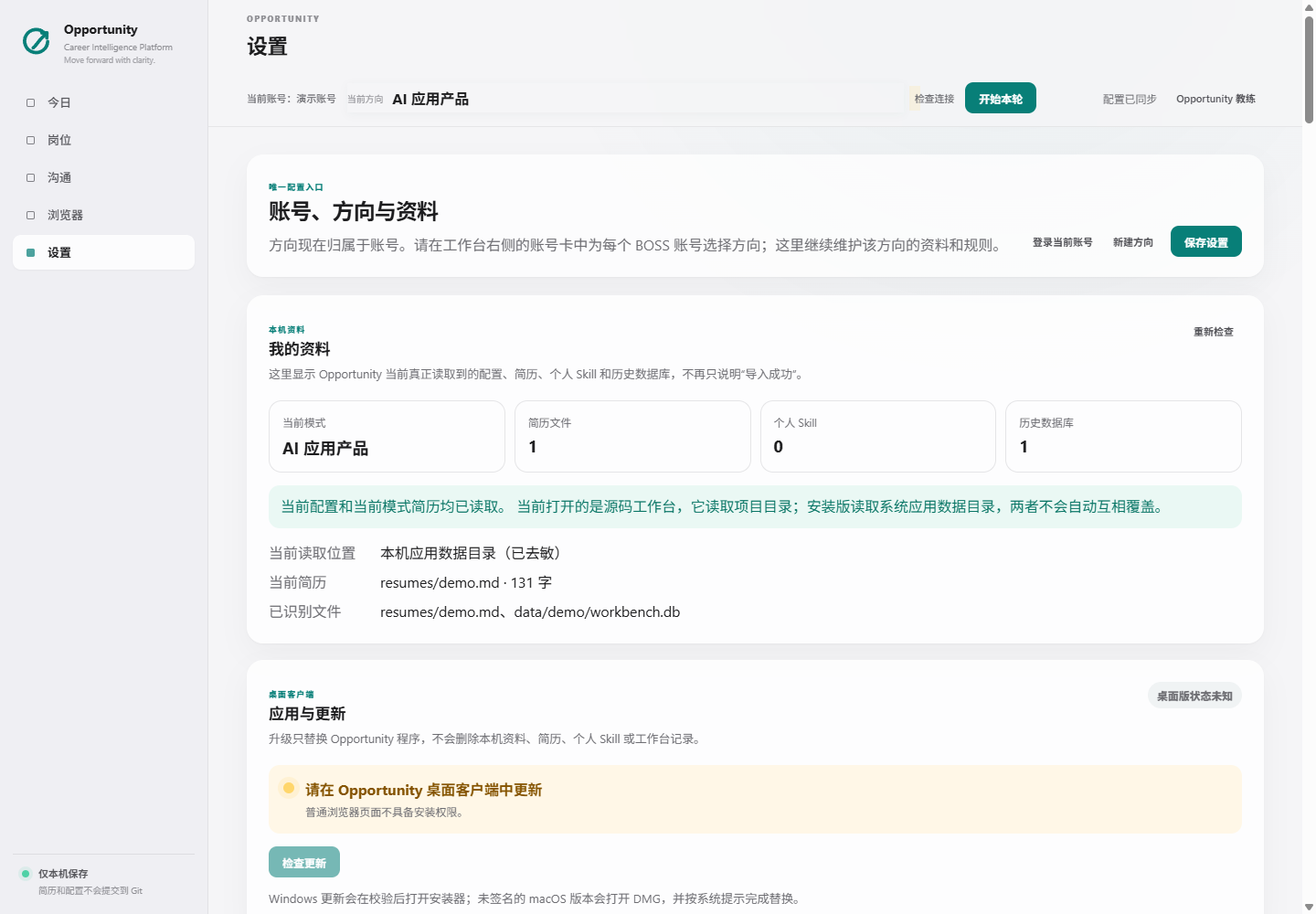Click the 配置已同步 status
1316x914 pixels.
click(1130, 99)
